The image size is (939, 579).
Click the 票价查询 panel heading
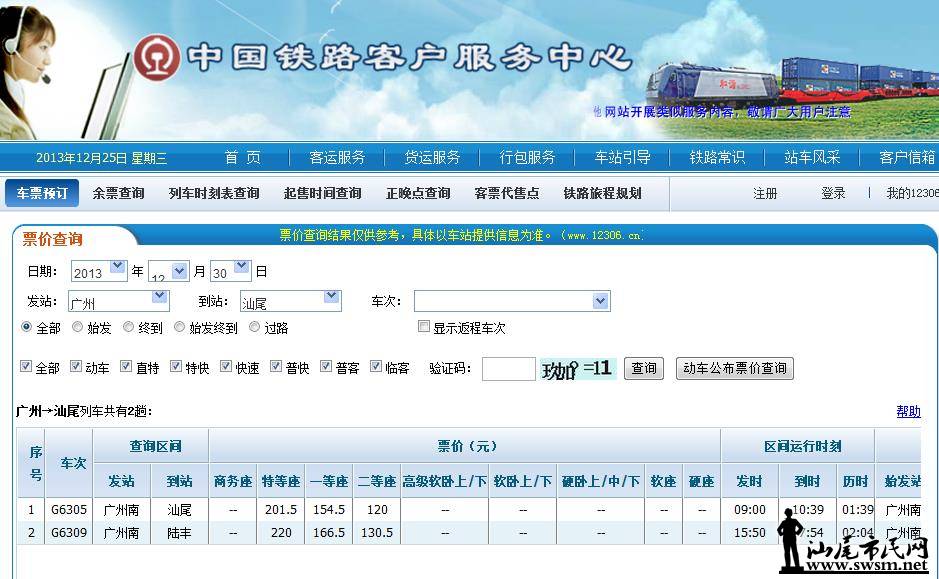pyautogui.click(x=53, y=239)
